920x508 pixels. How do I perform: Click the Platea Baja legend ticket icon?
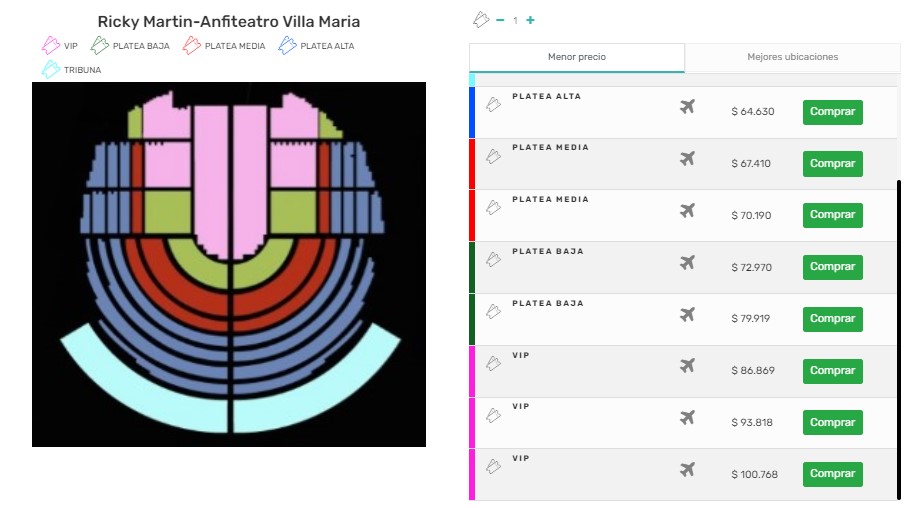(x=100, y=45)
